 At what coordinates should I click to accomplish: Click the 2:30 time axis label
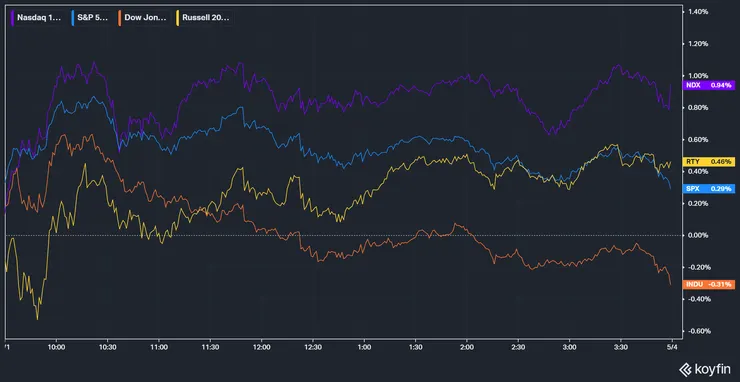click(x=518, y=347)
